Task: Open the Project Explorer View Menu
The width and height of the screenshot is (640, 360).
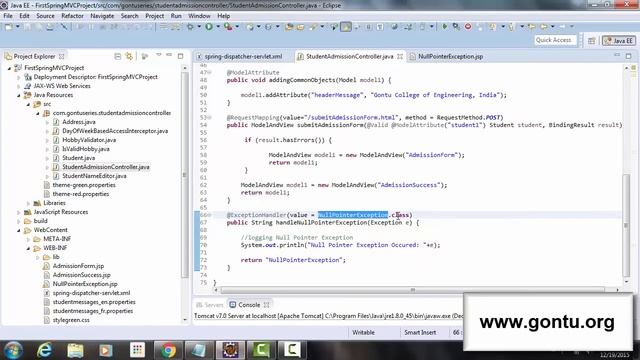Action: point(158,56)
